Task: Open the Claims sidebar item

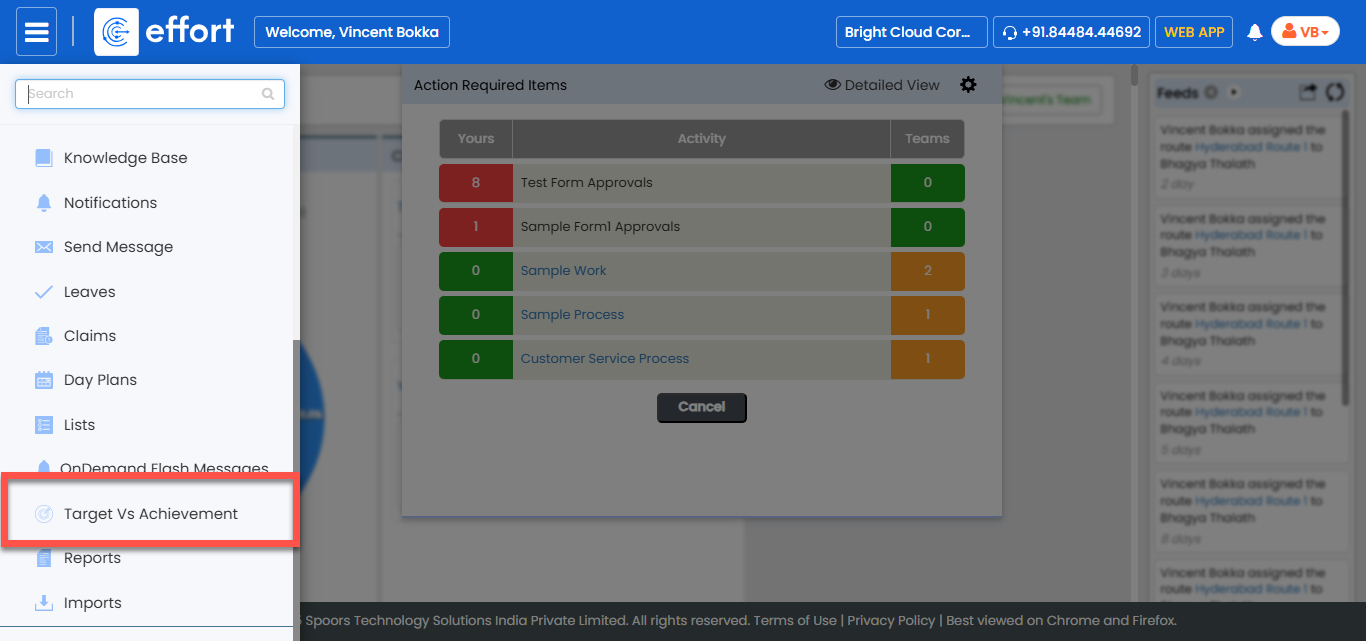Action: (x=90, y=336)
